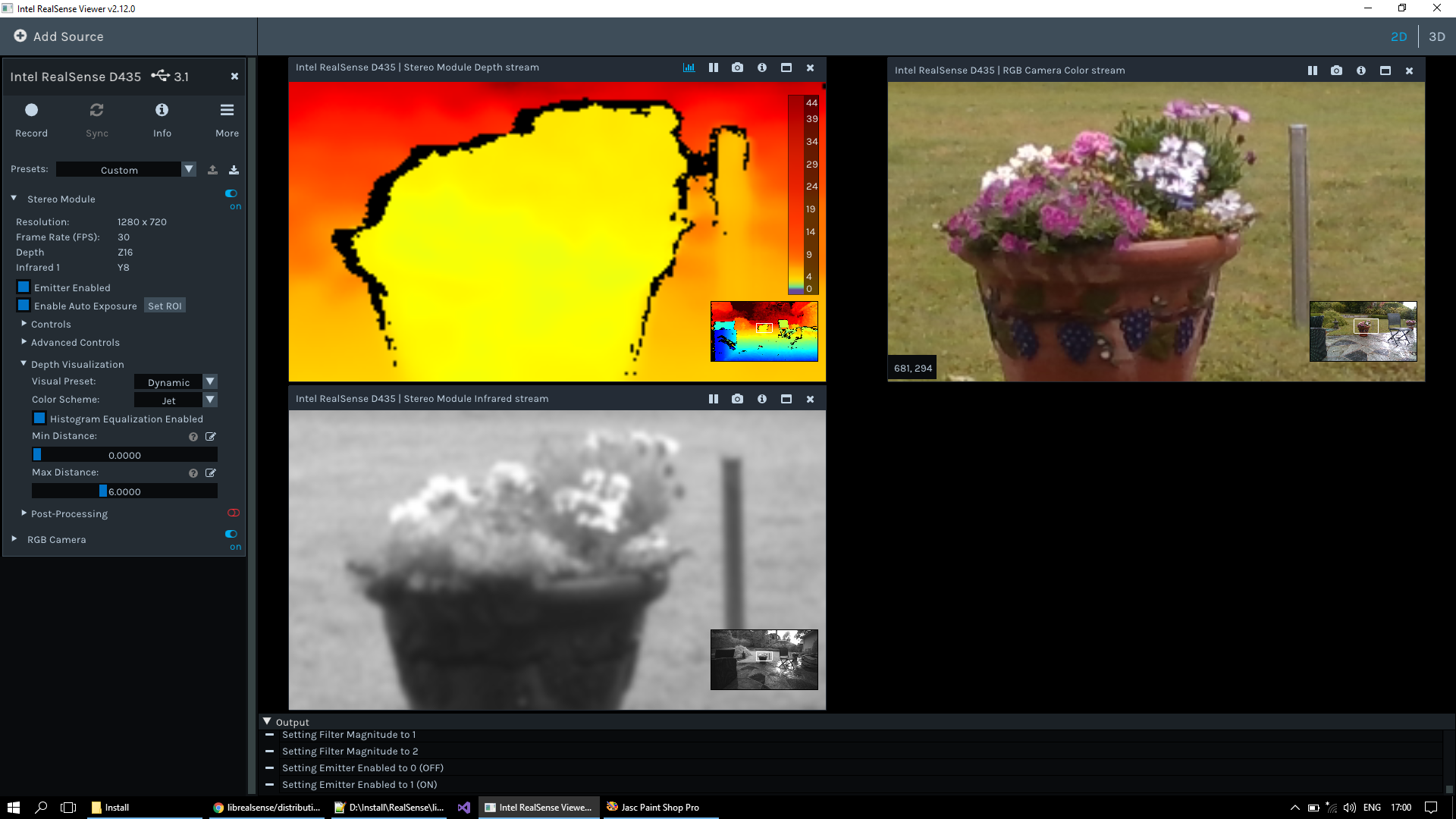Open taskbar Search icon
The width and height of the screenshot is (1456, 819).
[x=41, y=808]
